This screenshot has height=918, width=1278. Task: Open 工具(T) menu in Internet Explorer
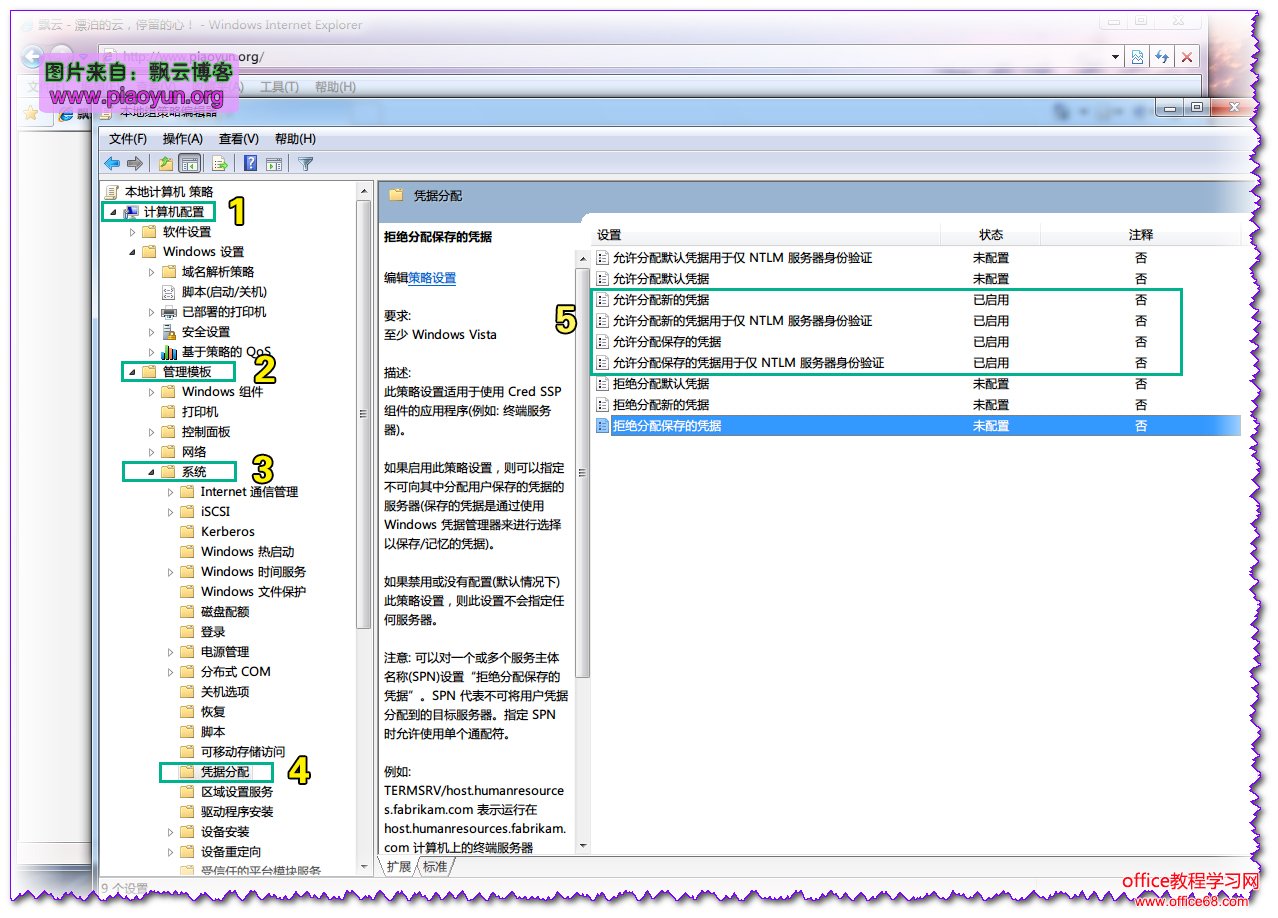[279, 87]
